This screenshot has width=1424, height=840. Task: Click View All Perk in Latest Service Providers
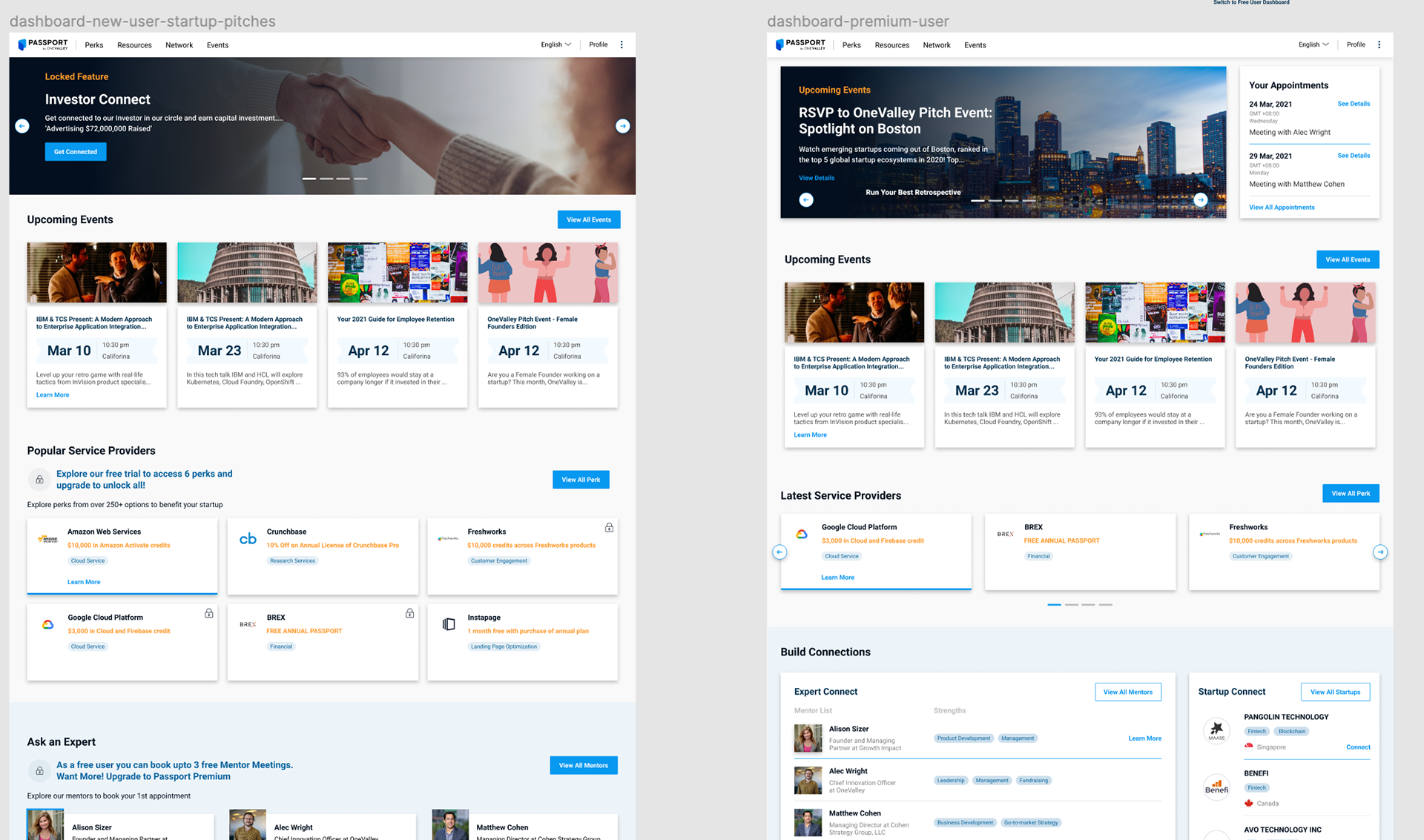pos(1351,494)
